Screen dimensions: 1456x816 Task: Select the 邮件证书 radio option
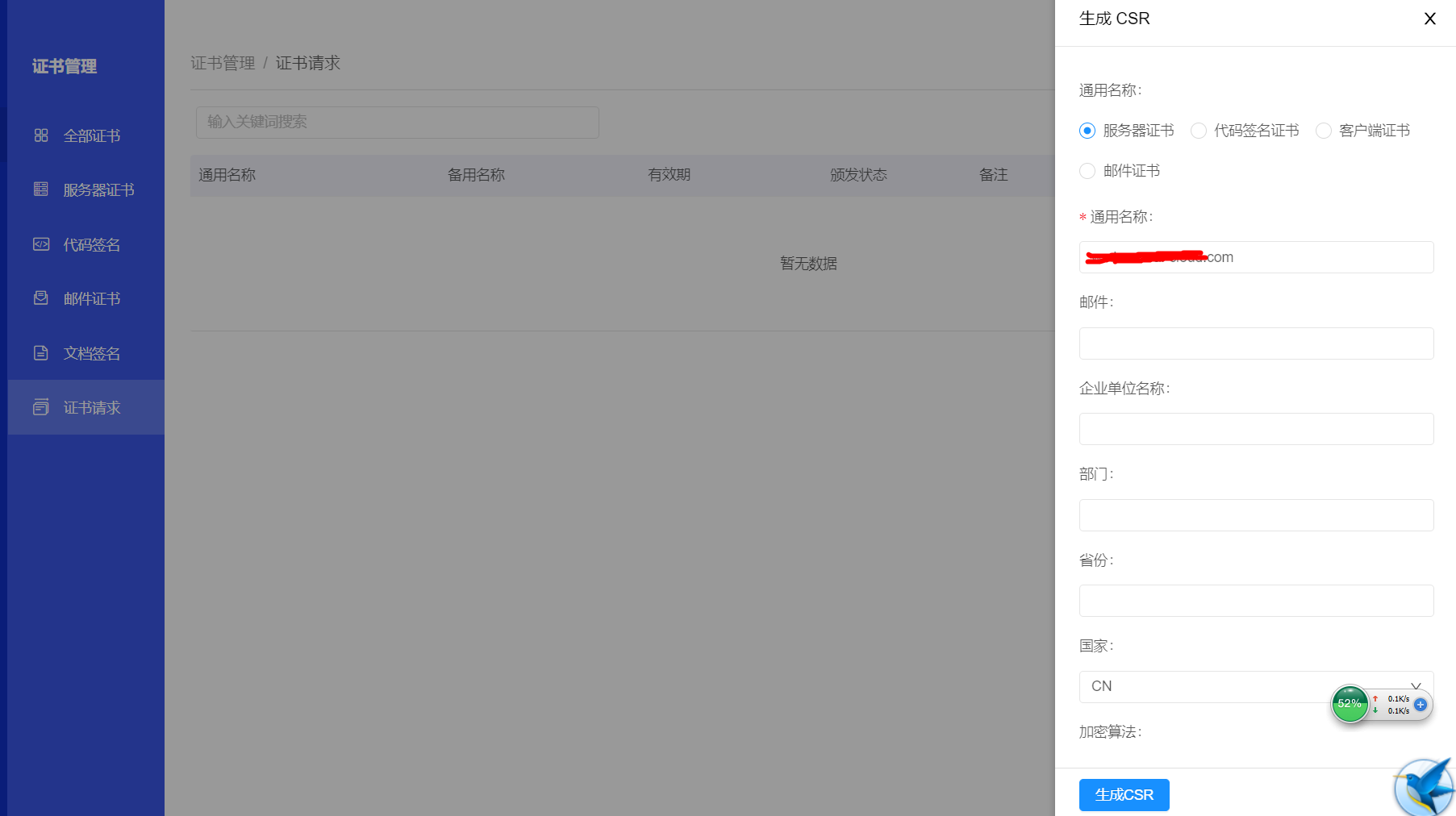coord(1087,171)
